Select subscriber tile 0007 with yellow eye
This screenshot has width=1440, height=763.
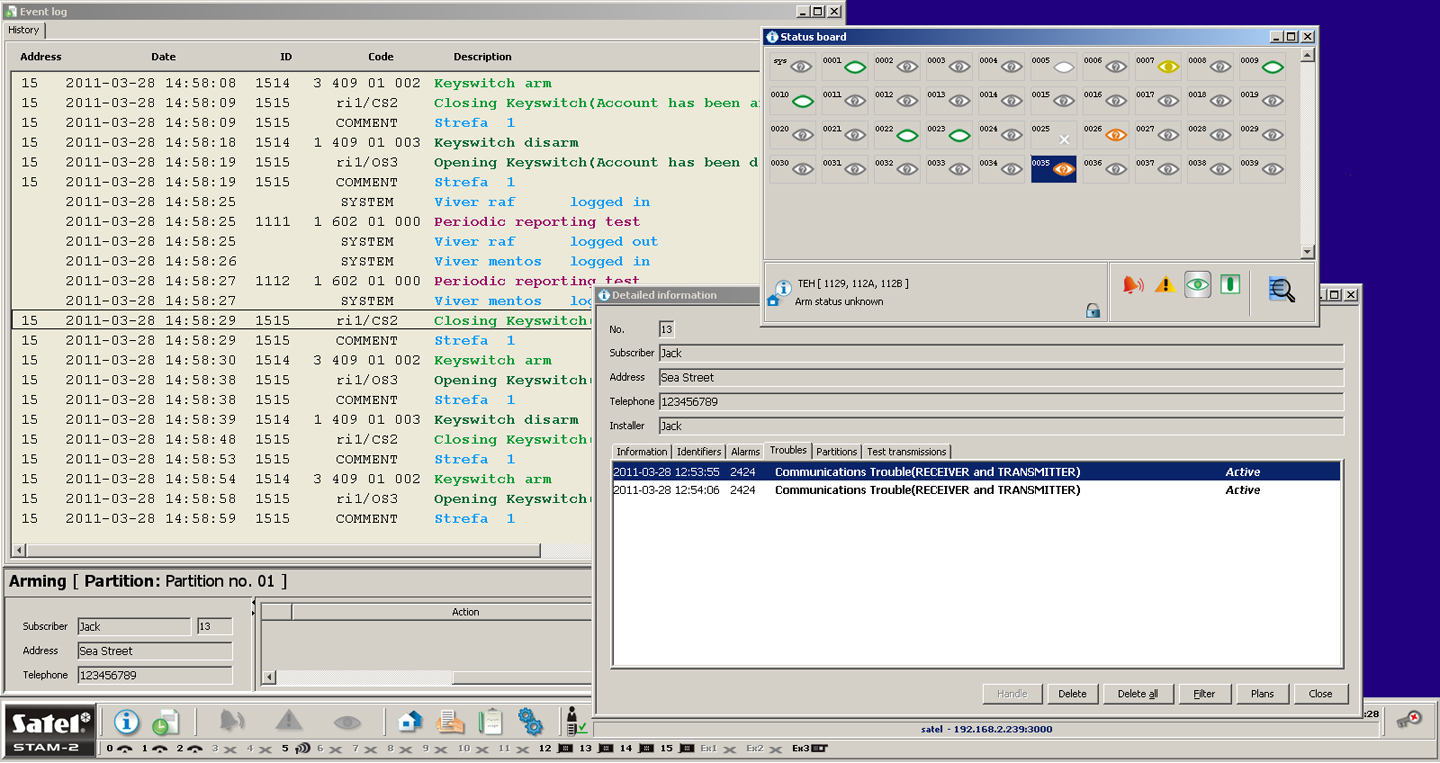point(1158,67)
